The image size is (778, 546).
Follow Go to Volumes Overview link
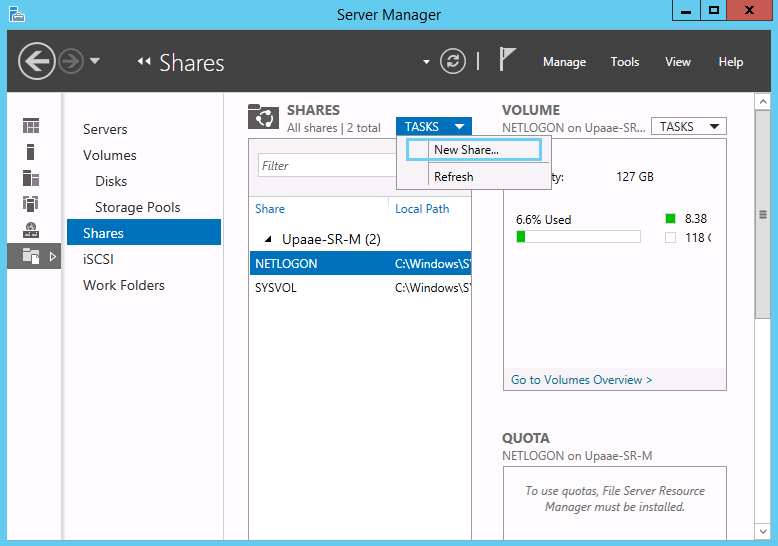pyautogui.click(x=581, y=380)
